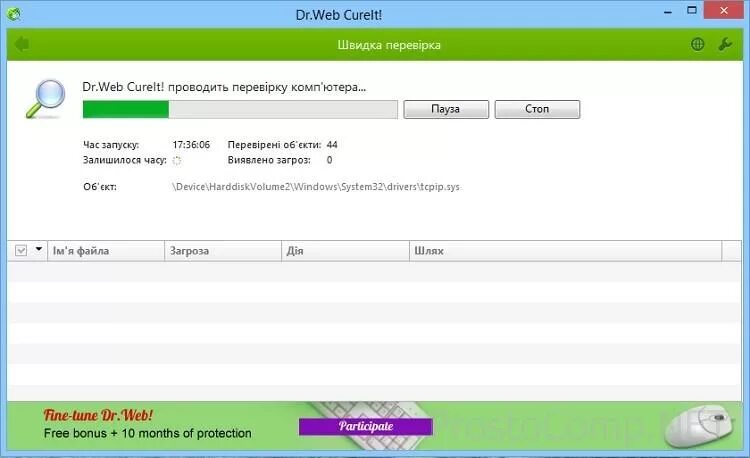Click the Dr.Web spider logo in title bar
750x458 pixels.
point(14,14)
